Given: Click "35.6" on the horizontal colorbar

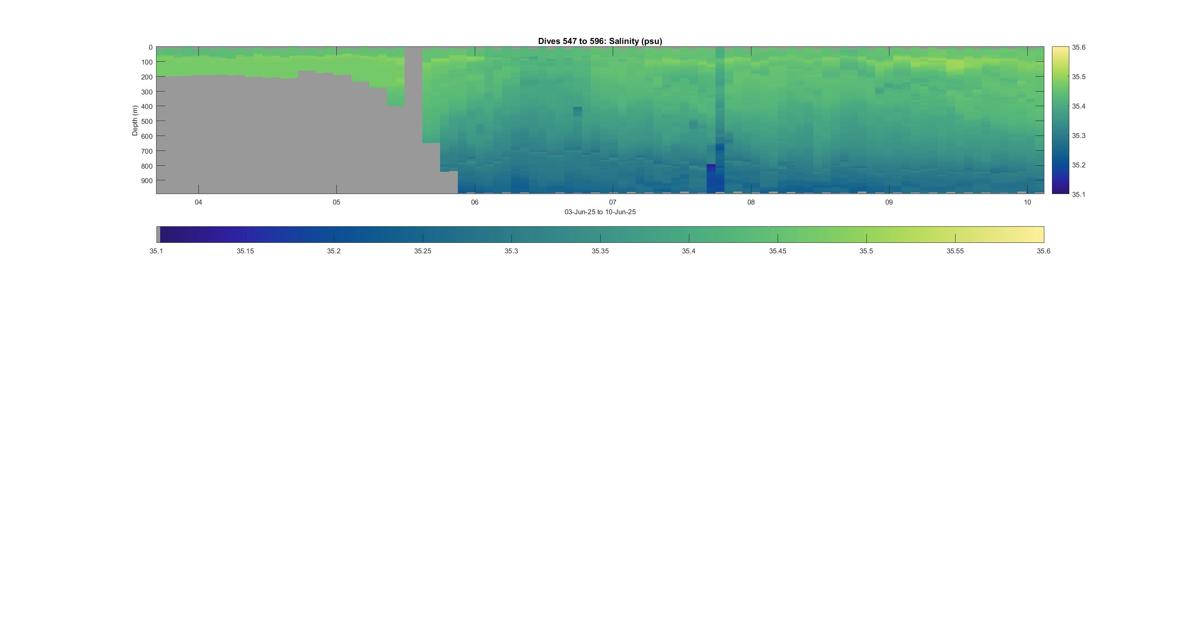Looking at the screenshot, I should (x=1043, y=251).
